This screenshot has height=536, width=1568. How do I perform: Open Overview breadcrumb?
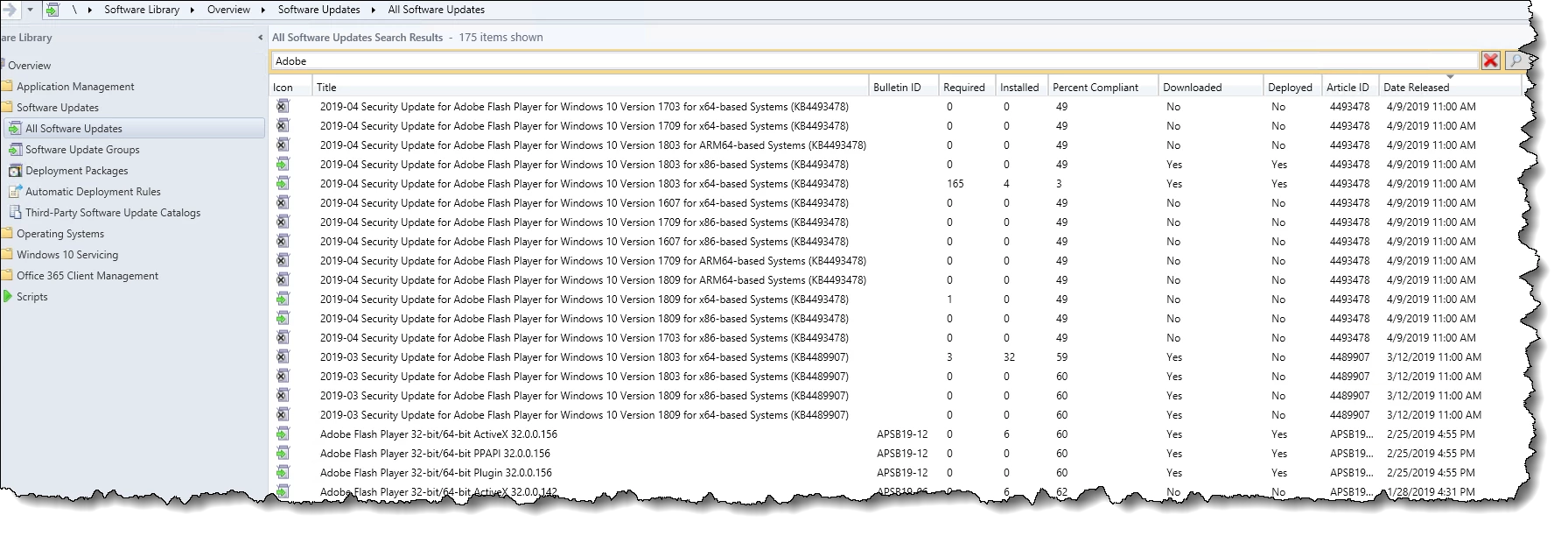[228, 10]
